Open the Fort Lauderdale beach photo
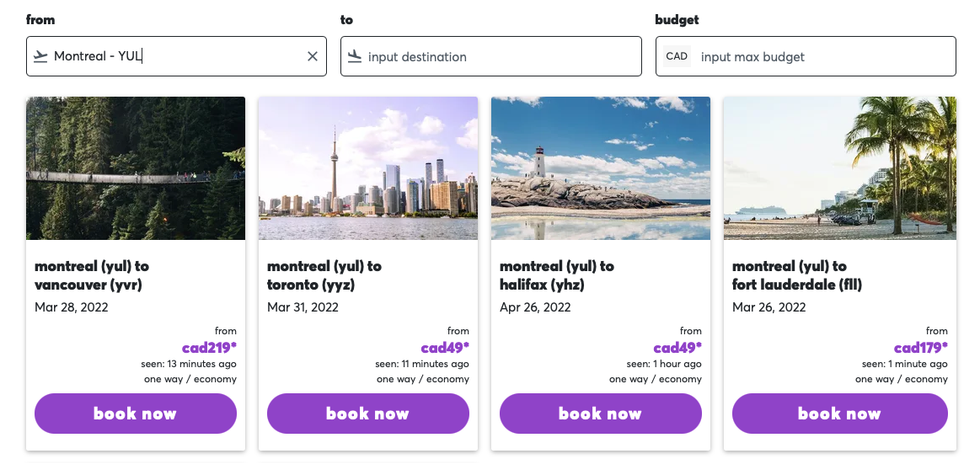 click(839, 168)
